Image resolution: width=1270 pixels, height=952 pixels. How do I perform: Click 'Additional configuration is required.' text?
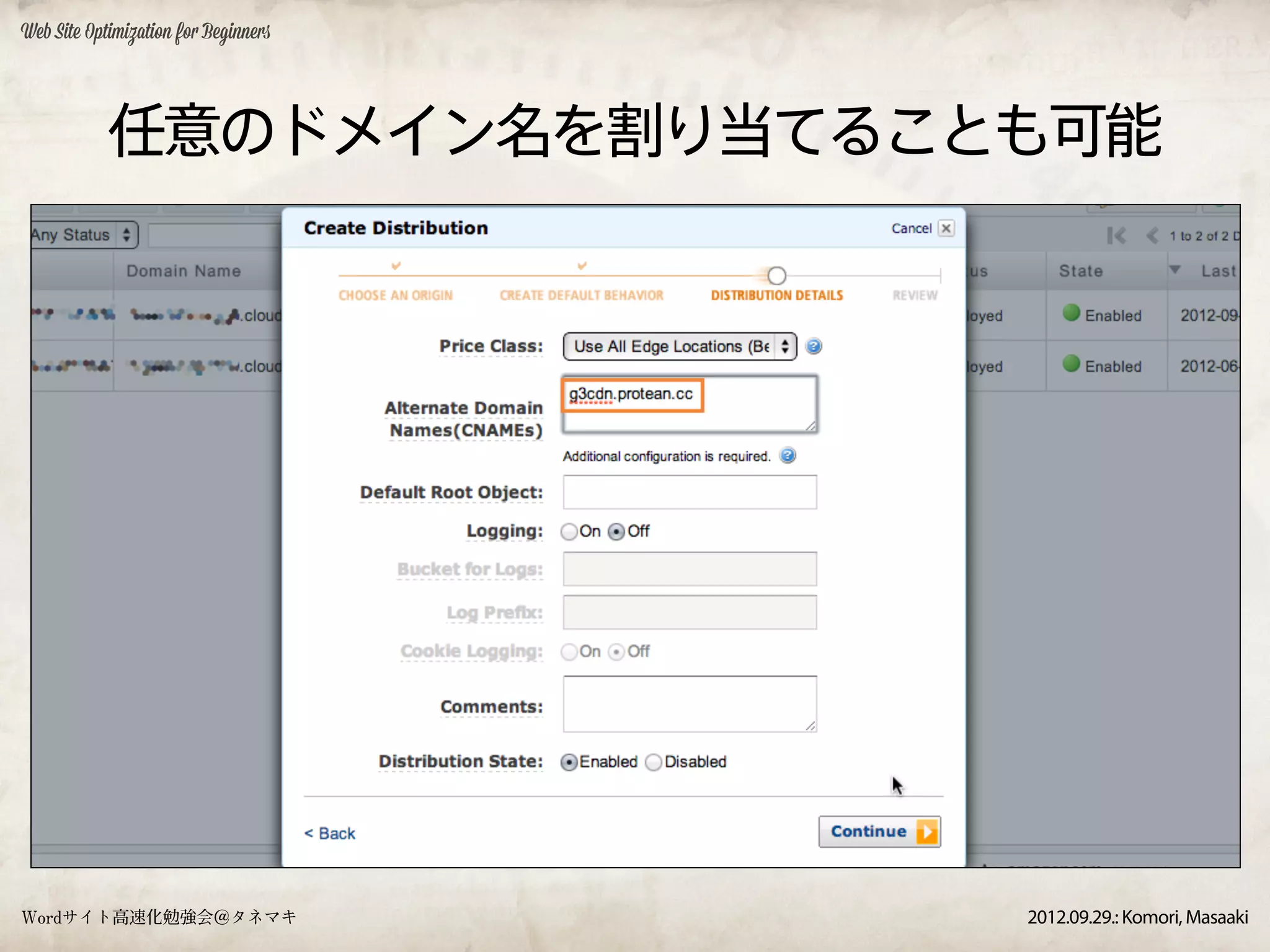coord(667,456)
